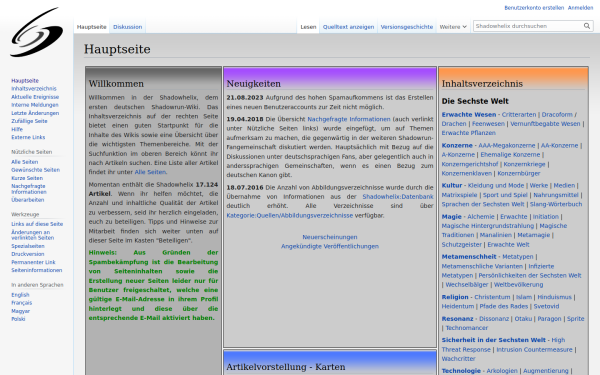Click the Shadowhelix spiral logo
Viewport: 600px width, 375px height.
[x=37, y=32]
